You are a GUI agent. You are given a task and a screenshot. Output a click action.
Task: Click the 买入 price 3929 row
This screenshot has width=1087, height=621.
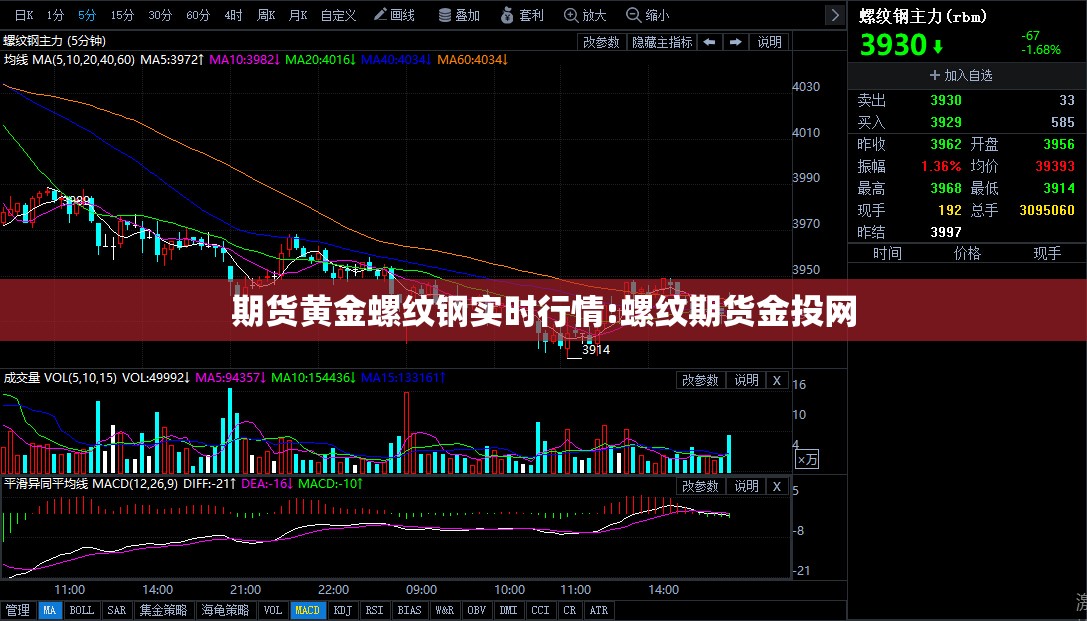966,123
